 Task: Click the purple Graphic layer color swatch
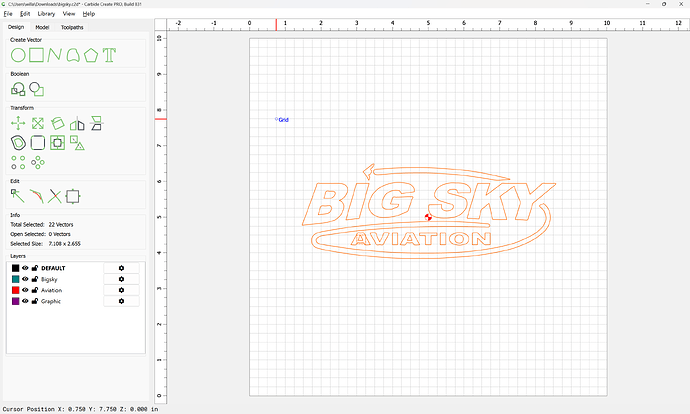coord(15,301)
